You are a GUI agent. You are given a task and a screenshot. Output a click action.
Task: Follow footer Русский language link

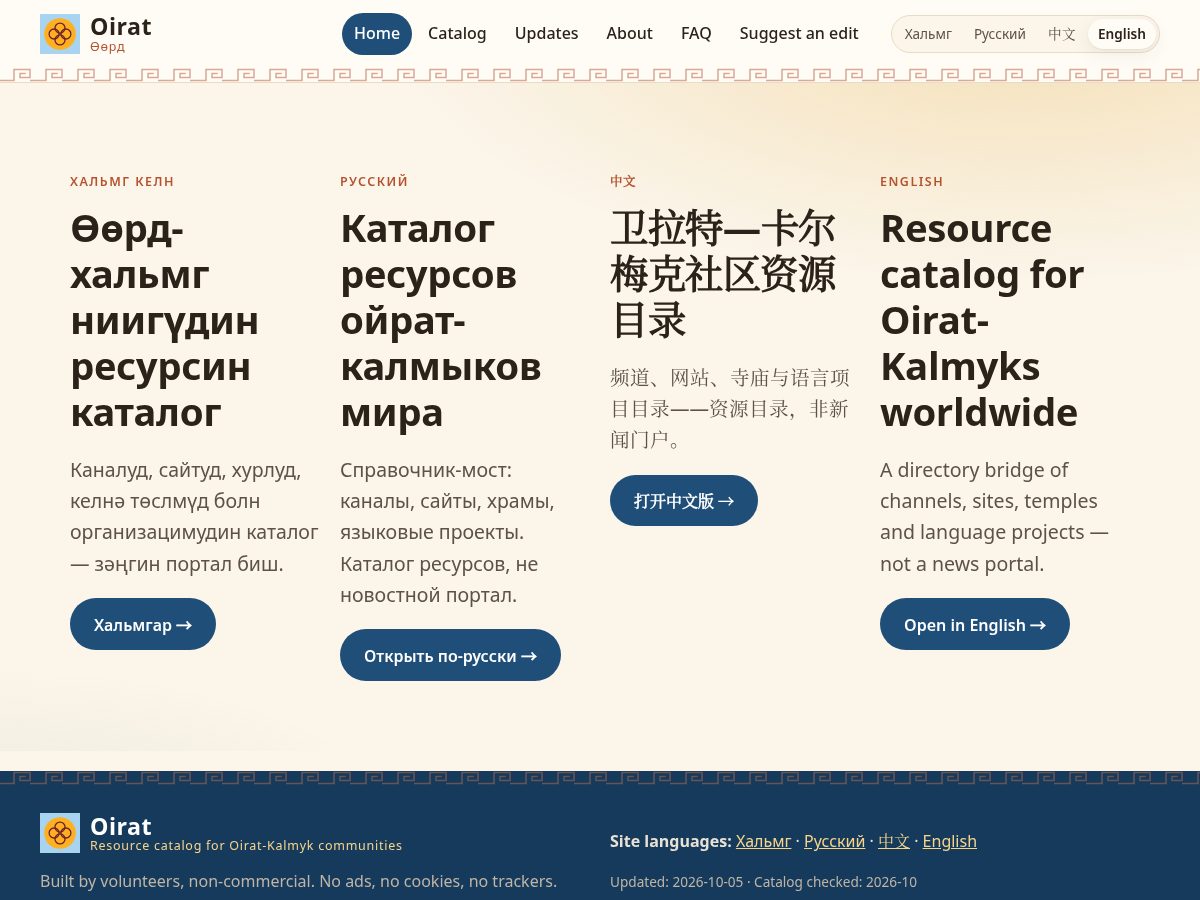pyautogui.click(x=834, y=841)
